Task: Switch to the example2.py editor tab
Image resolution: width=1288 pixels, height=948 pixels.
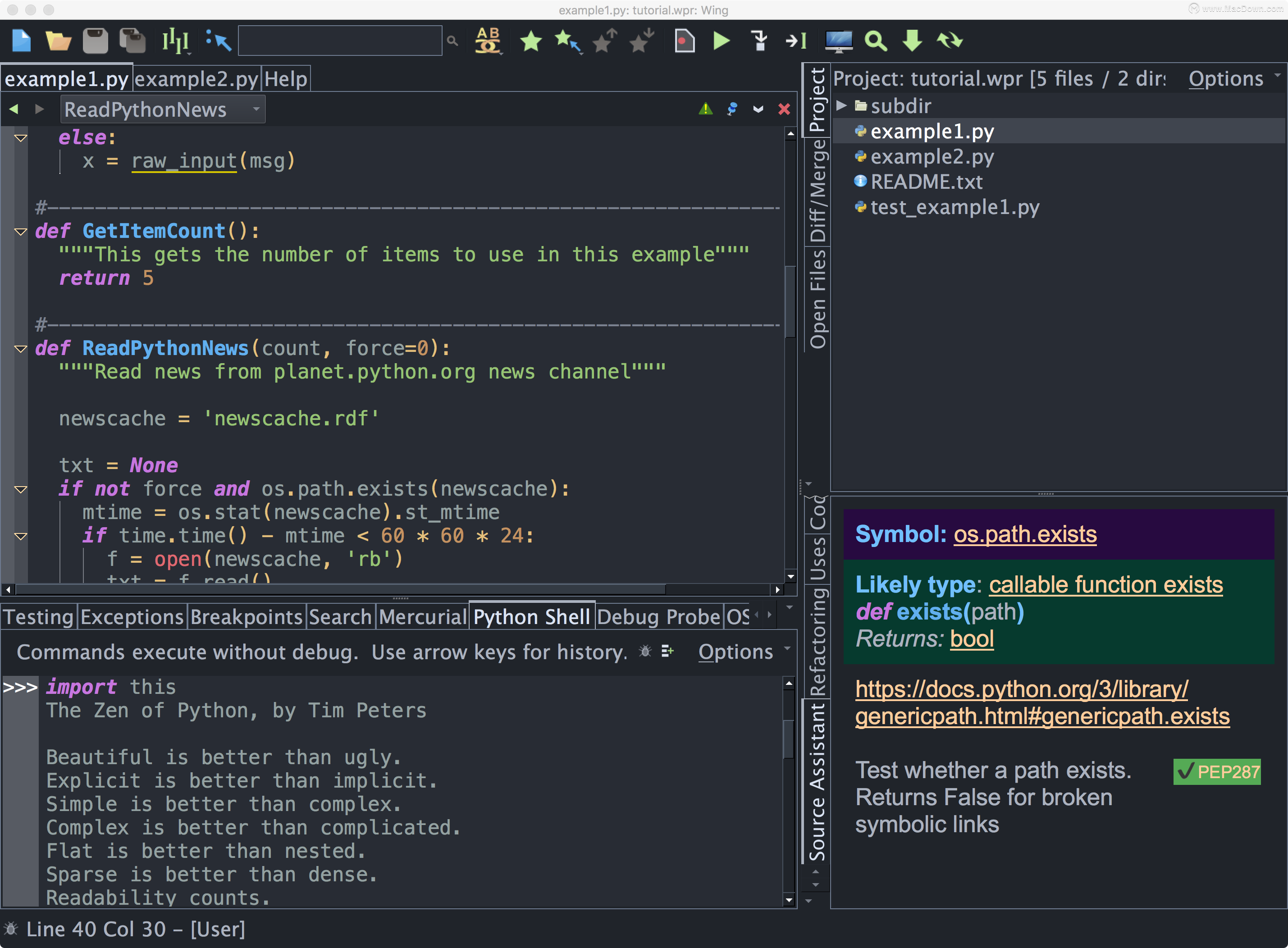Action: 197,78
